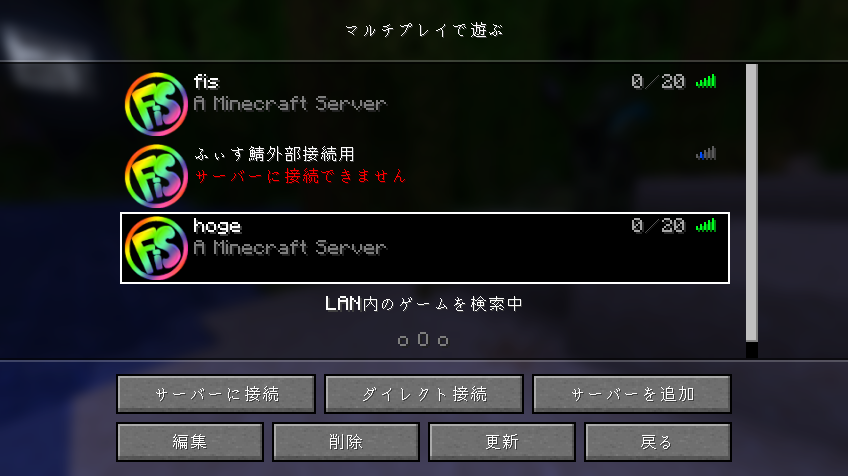Click the dark scrollbar track below the thumb
848x476 pixels.
(752, 350)
